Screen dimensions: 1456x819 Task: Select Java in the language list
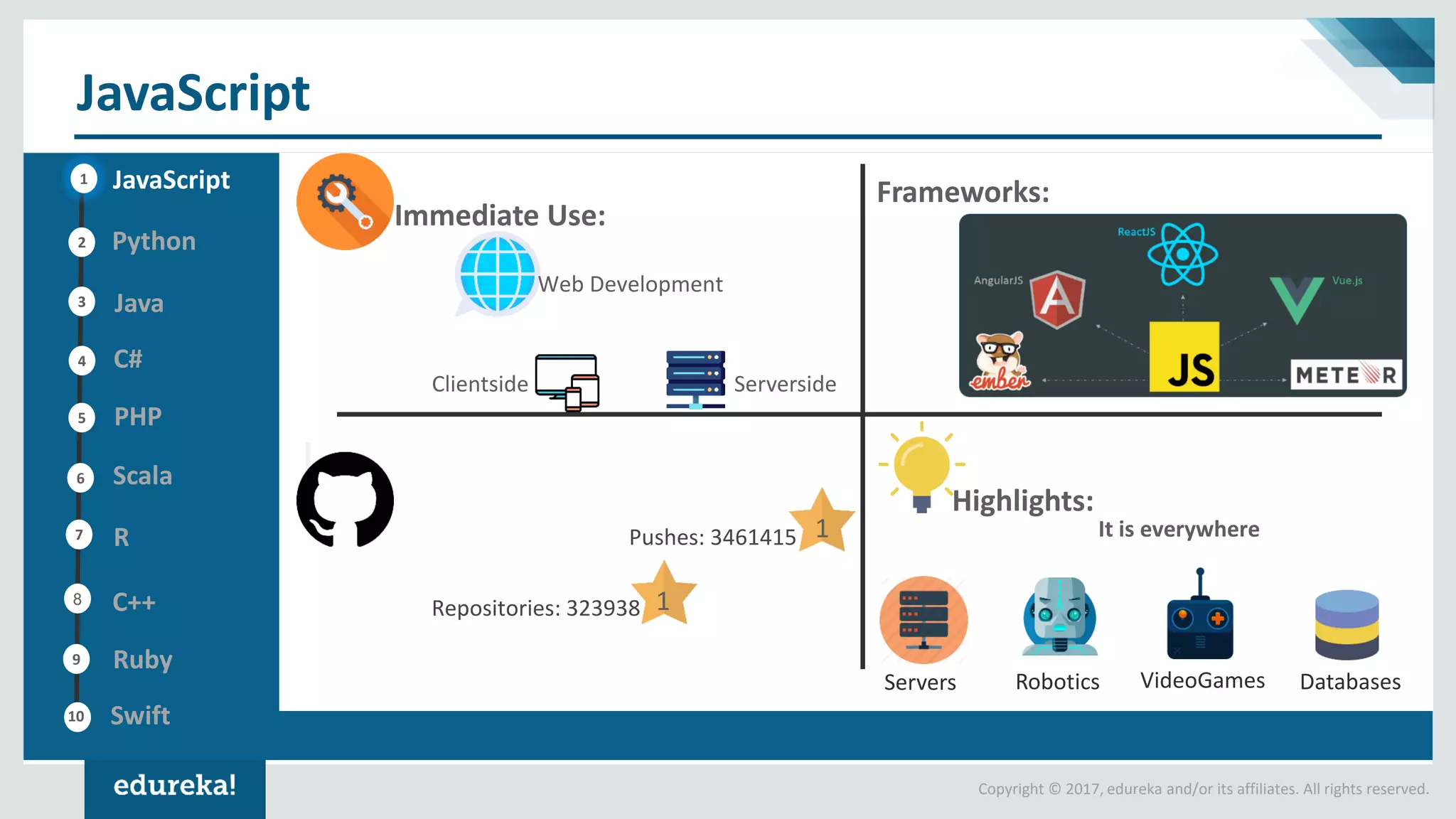[139, 304]
